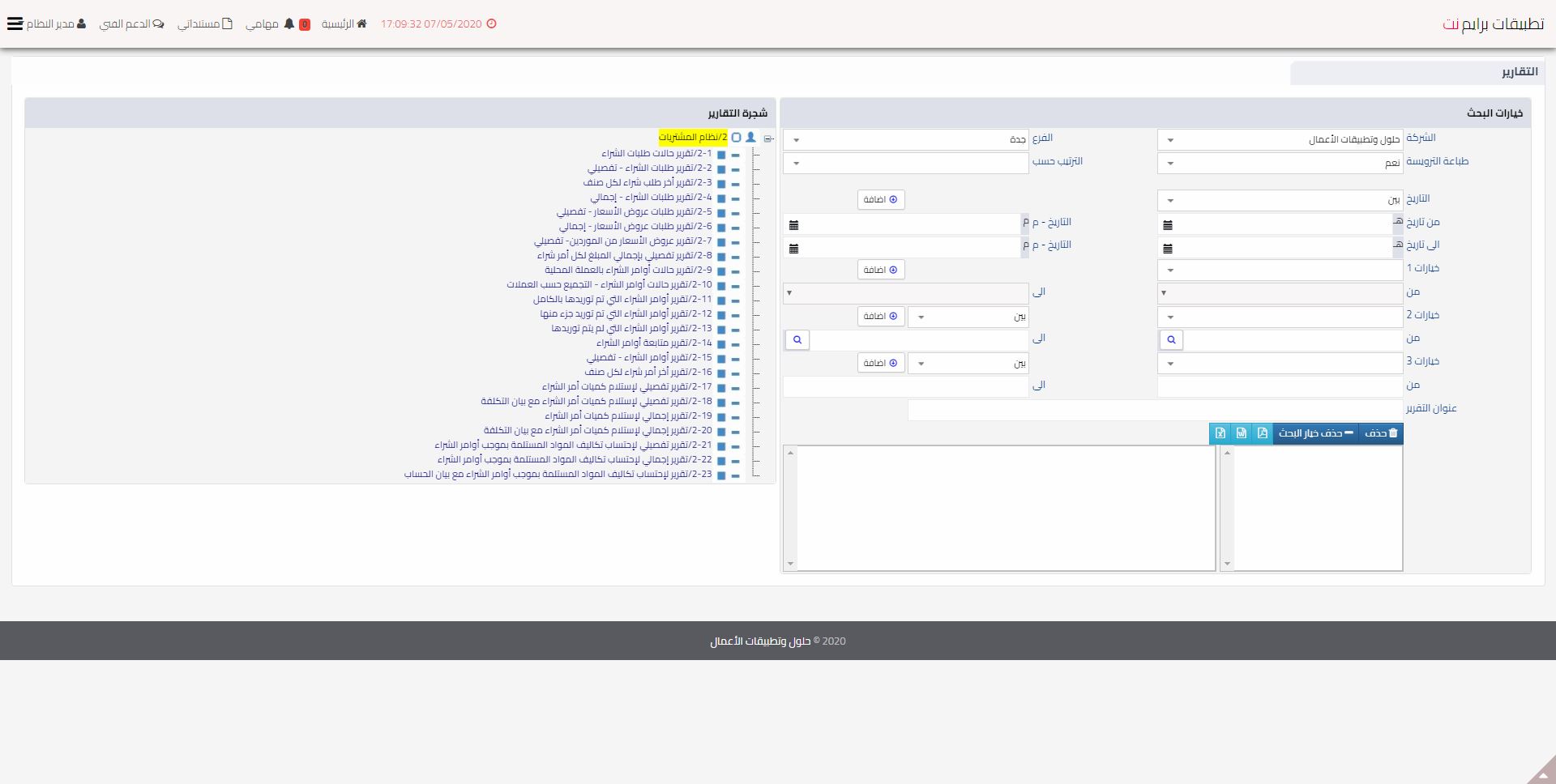Click the user icon beside 'نظام المشتريات'
The height and width of the screenshot is (784, 1556).
pyautogui.click(x=750, y=138)
